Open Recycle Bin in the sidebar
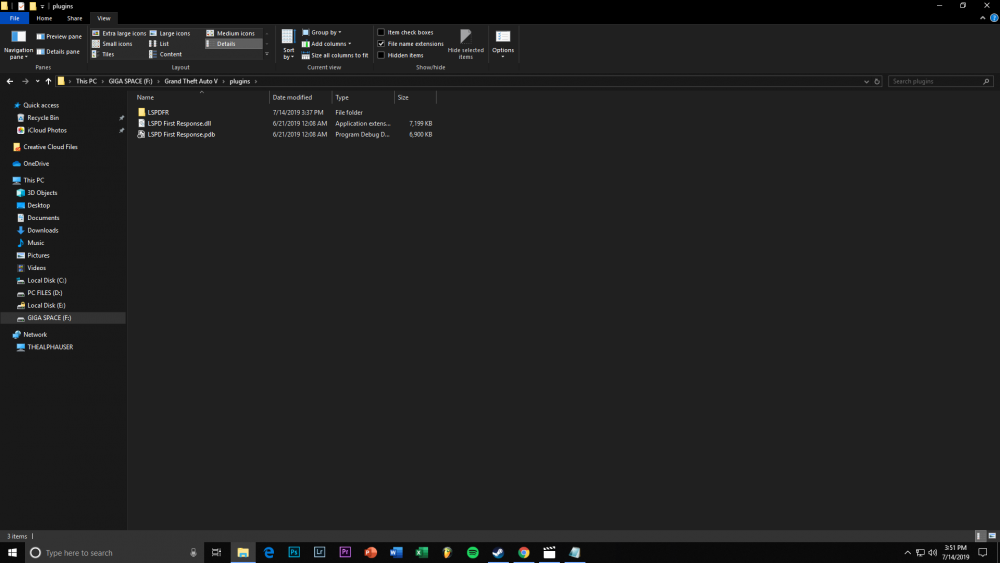Image resolution: width=1000 pixels, height=563 pixels. pos(43,118)
